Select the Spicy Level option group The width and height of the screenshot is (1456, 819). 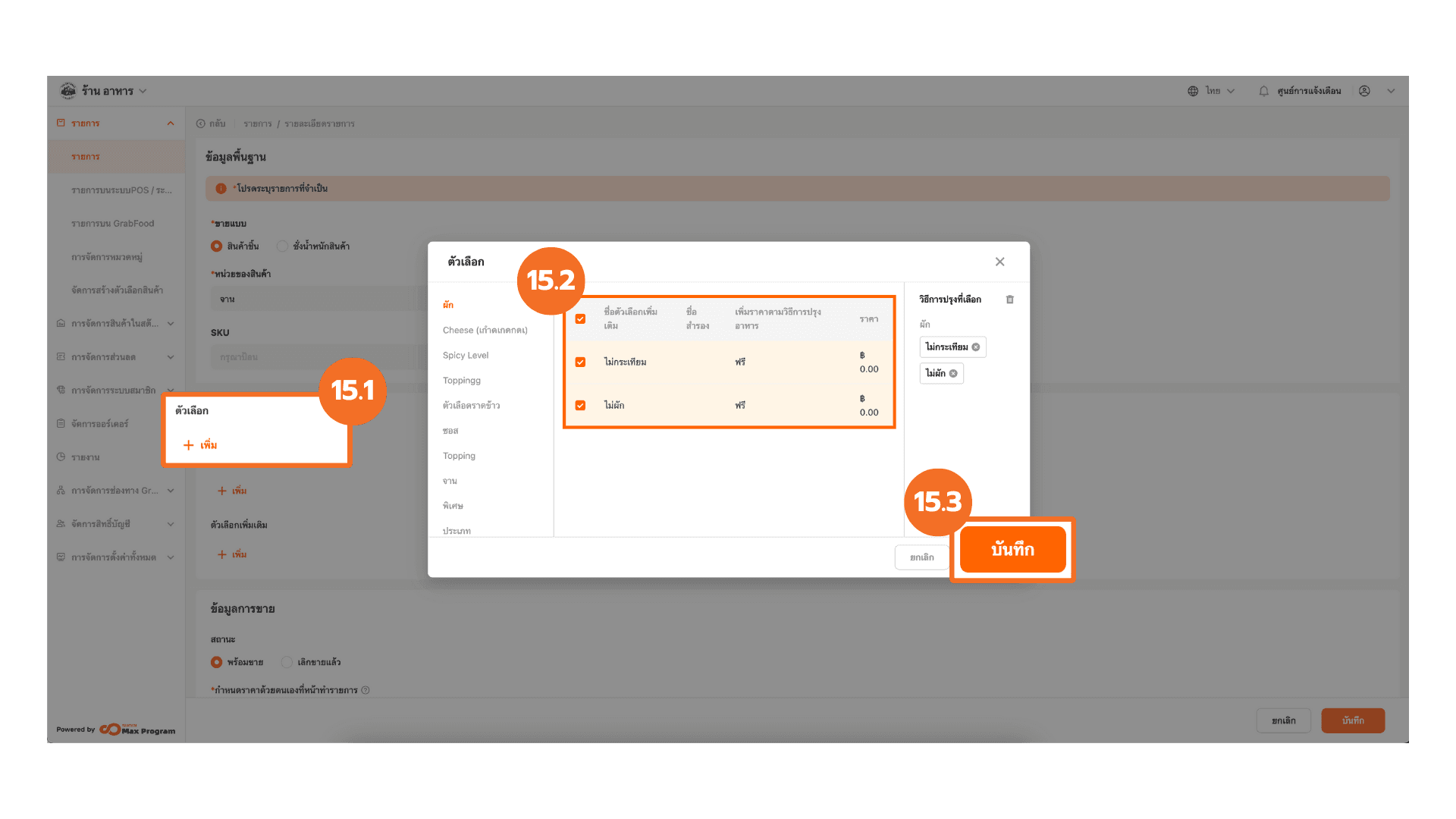click(466, 356)
